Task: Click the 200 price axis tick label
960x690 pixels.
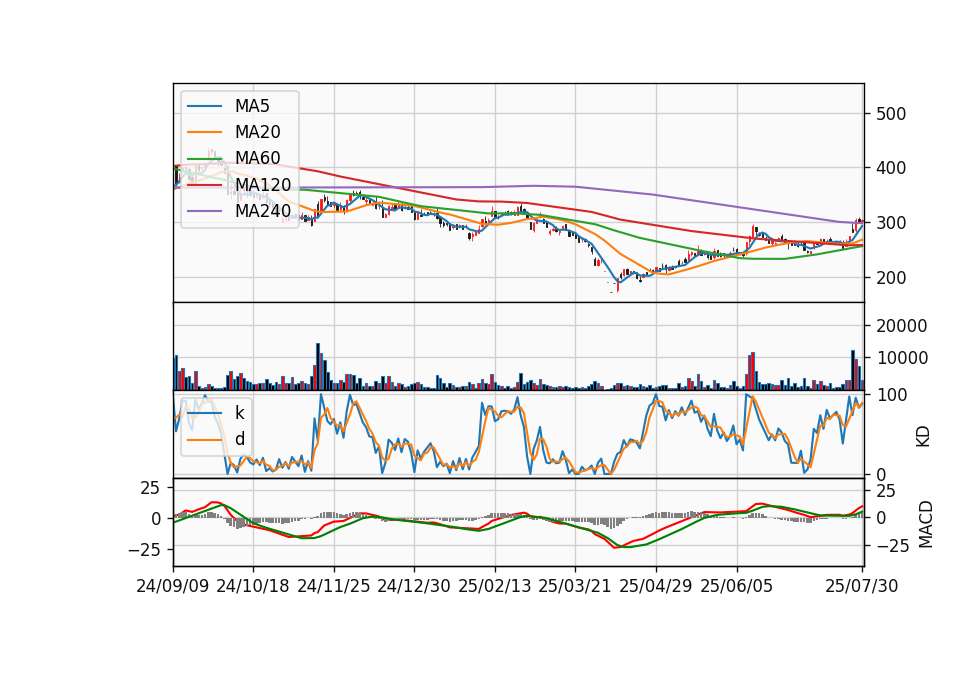Action: click(891, 278)
